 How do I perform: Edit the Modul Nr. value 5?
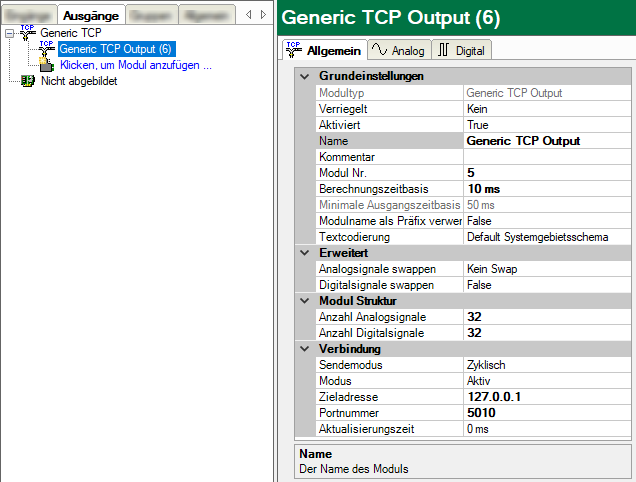pos(547,173)
